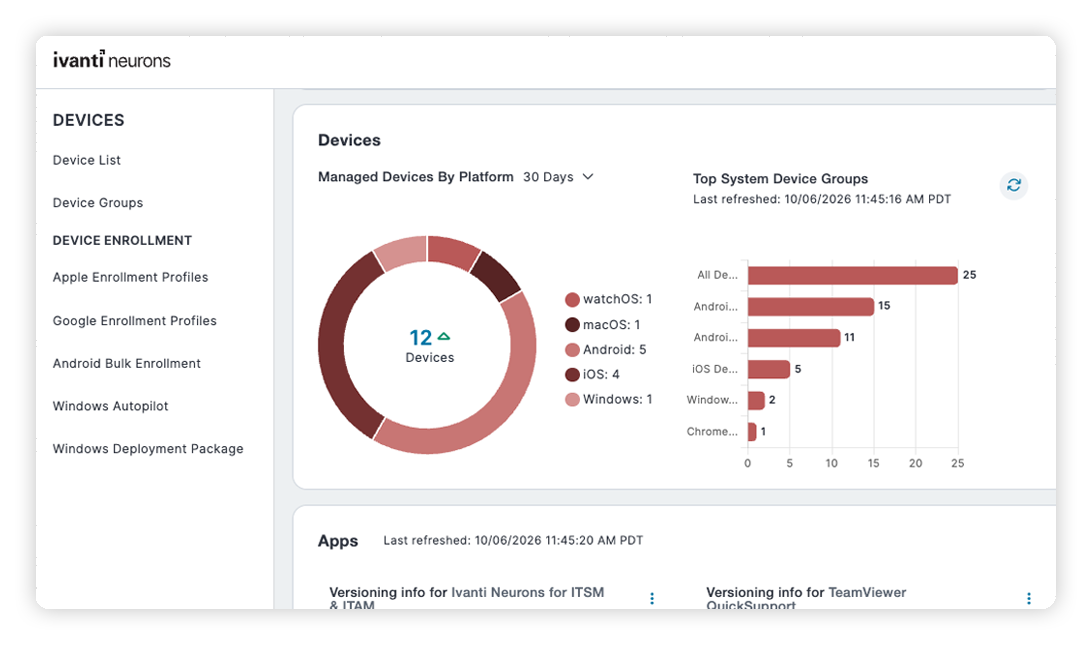Select the watchOS legend color dot
The width and height of the screenshot is (1092, 645).
coord(572,300)
